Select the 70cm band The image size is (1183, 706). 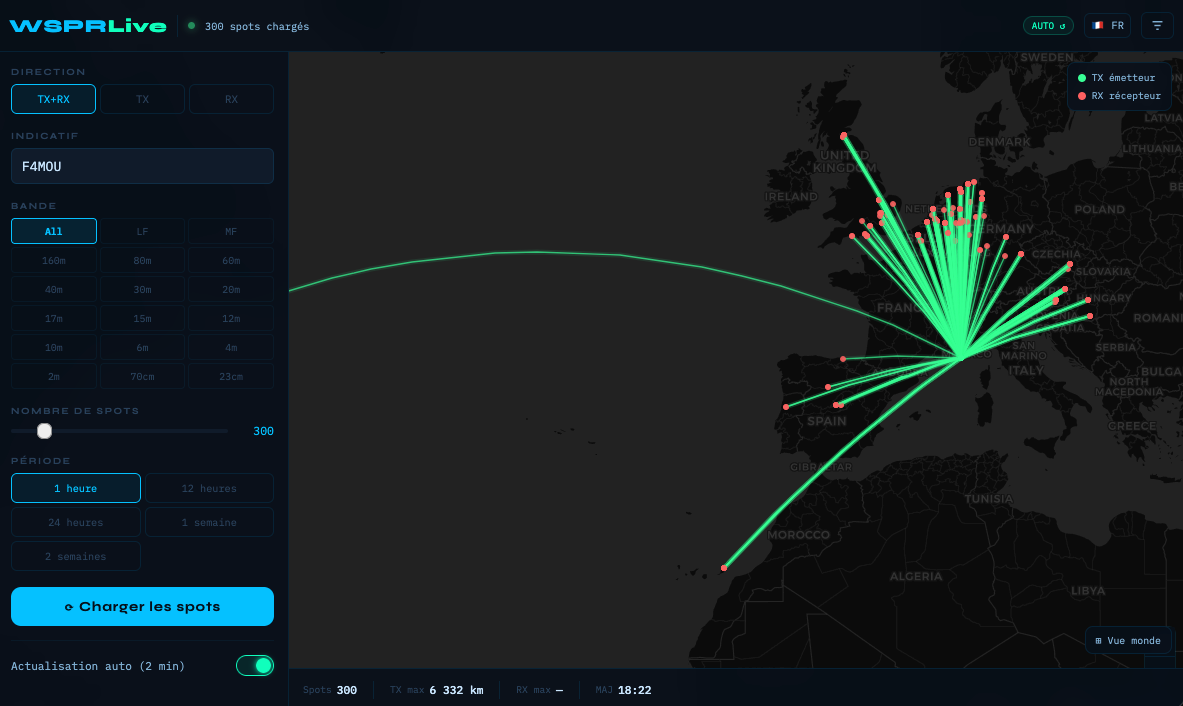pos(142,376)
